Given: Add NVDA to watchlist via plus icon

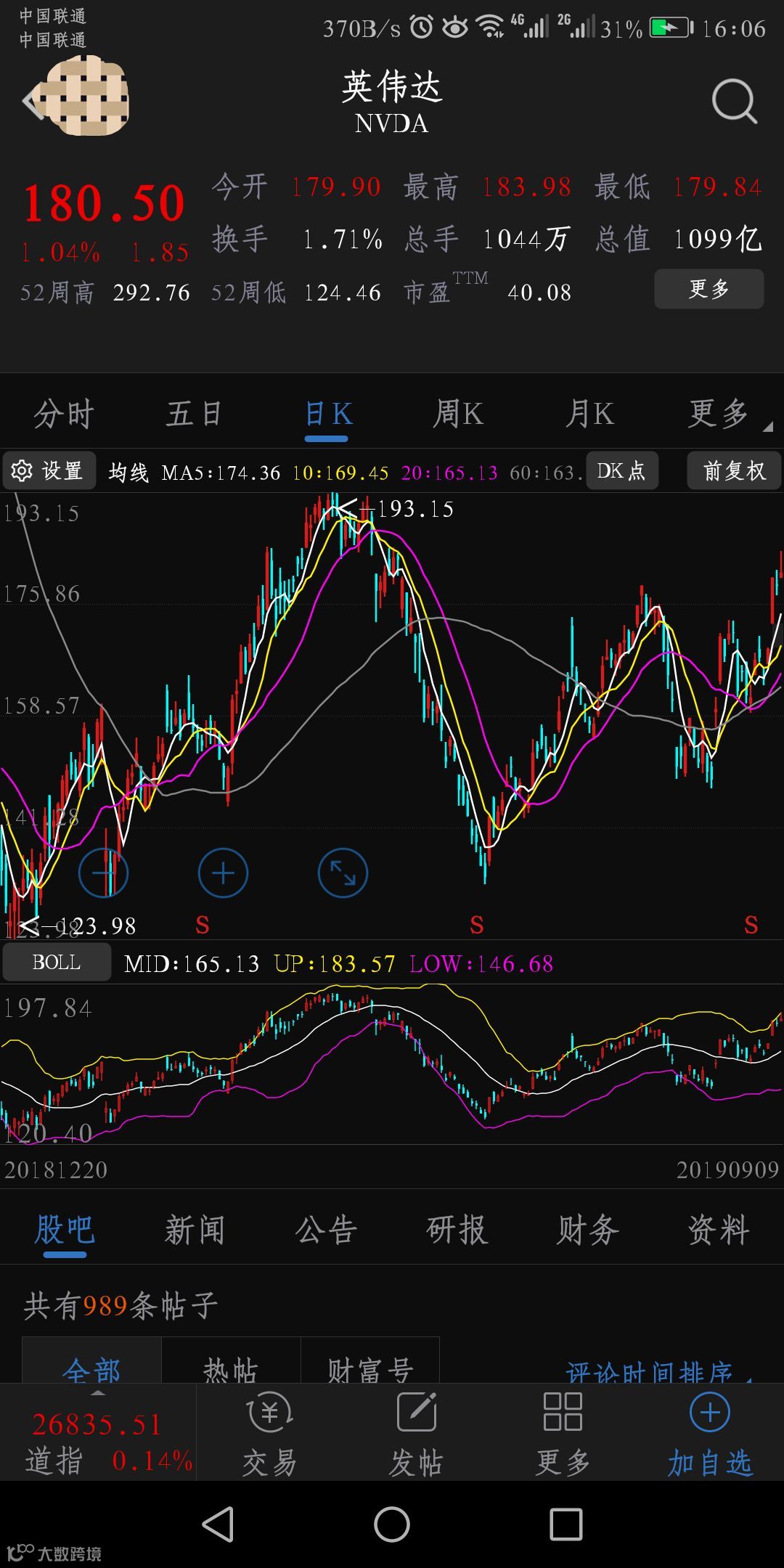Looking at the screenshot, I should coord(709,1413).
